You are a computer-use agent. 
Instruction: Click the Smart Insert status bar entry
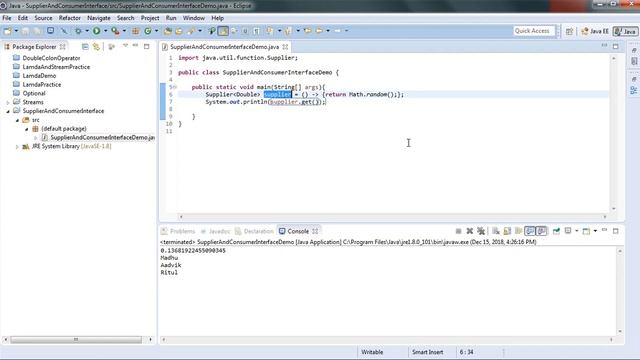tap(427, 352)
